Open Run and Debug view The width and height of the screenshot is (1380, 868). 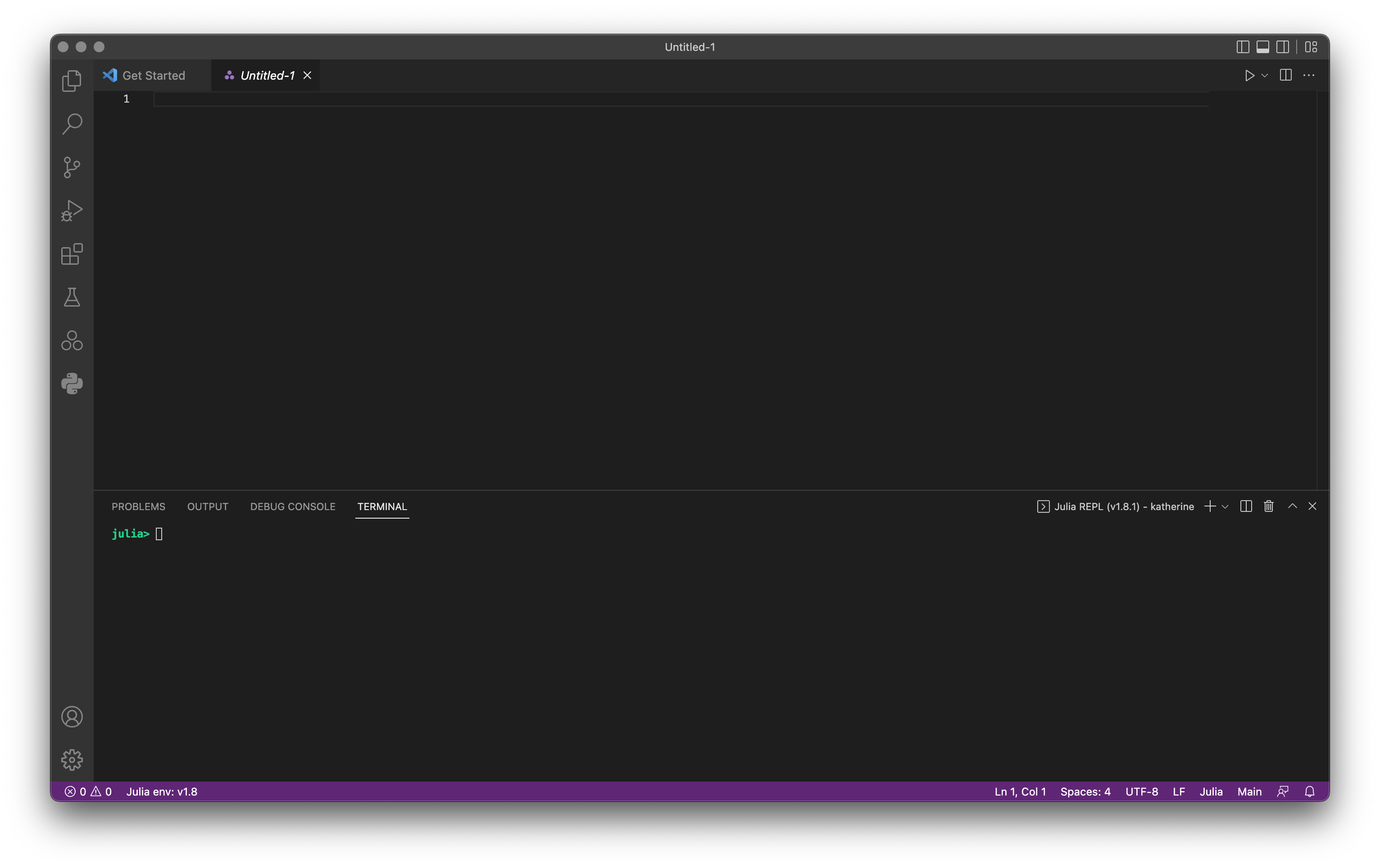pos(72,210)
